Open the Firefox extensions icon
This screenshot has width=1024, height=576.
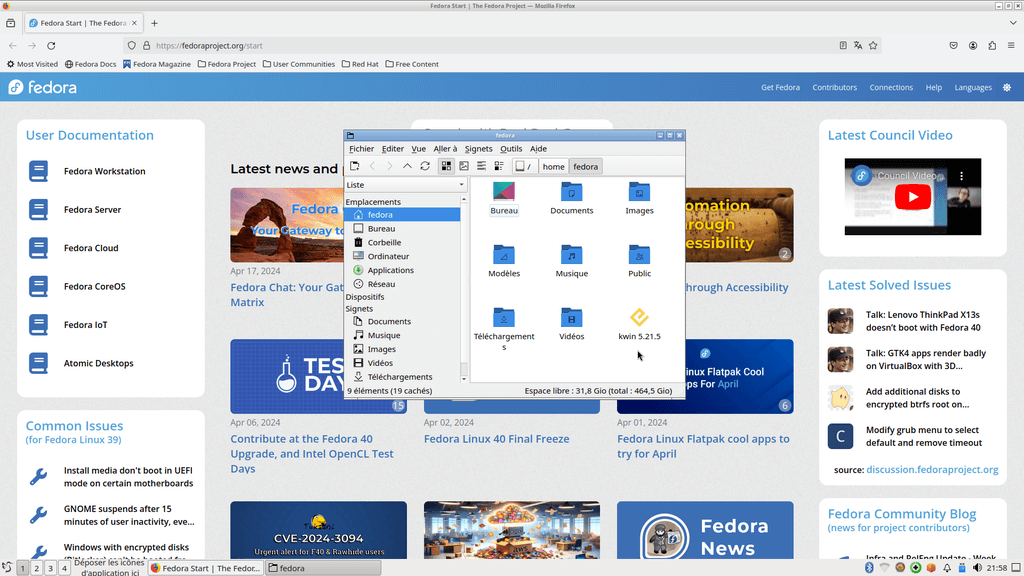click(x=992, y=46)
